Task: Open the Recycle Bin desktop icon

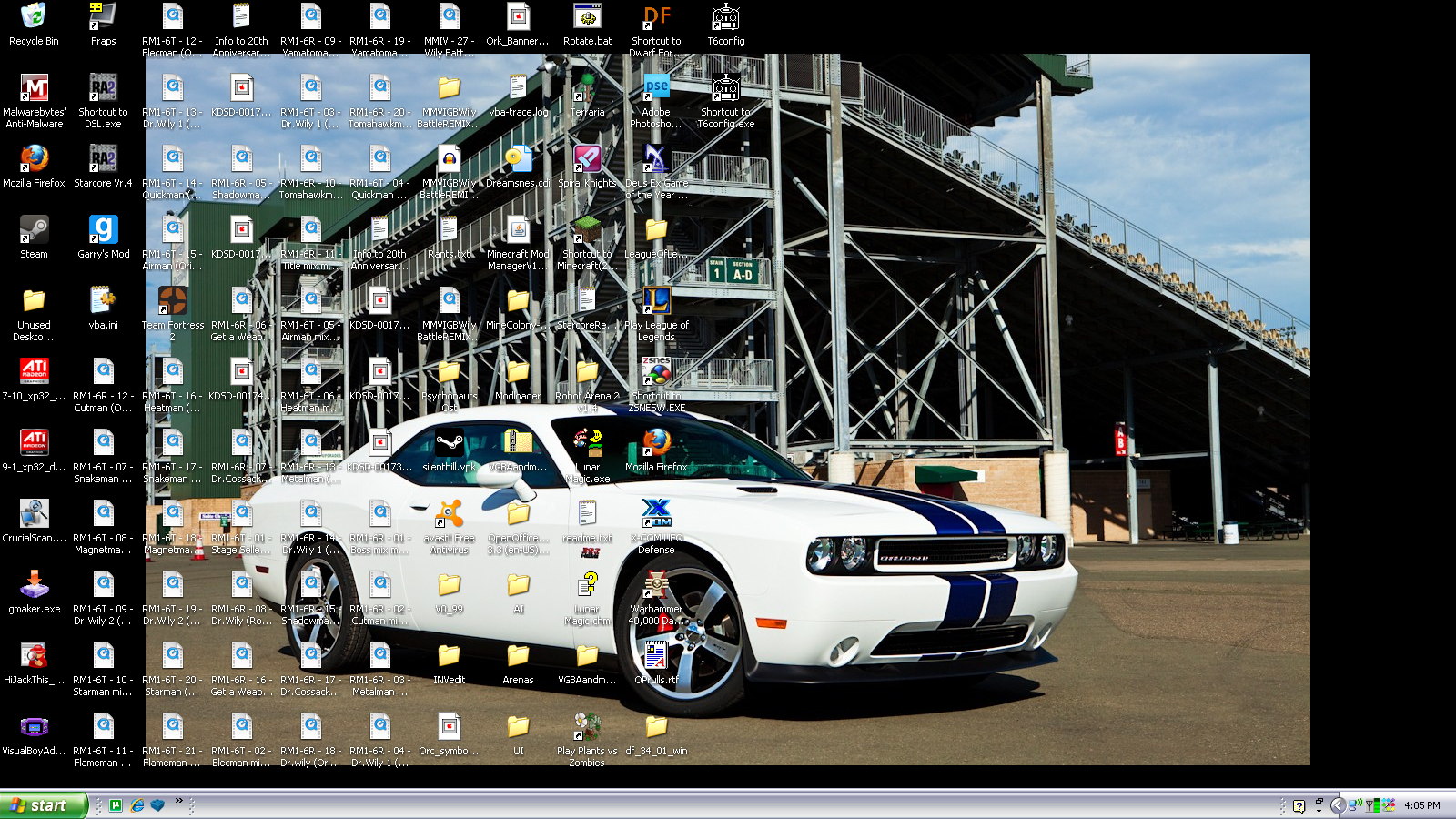Action: pyautogui.click(x=34, y=17)
